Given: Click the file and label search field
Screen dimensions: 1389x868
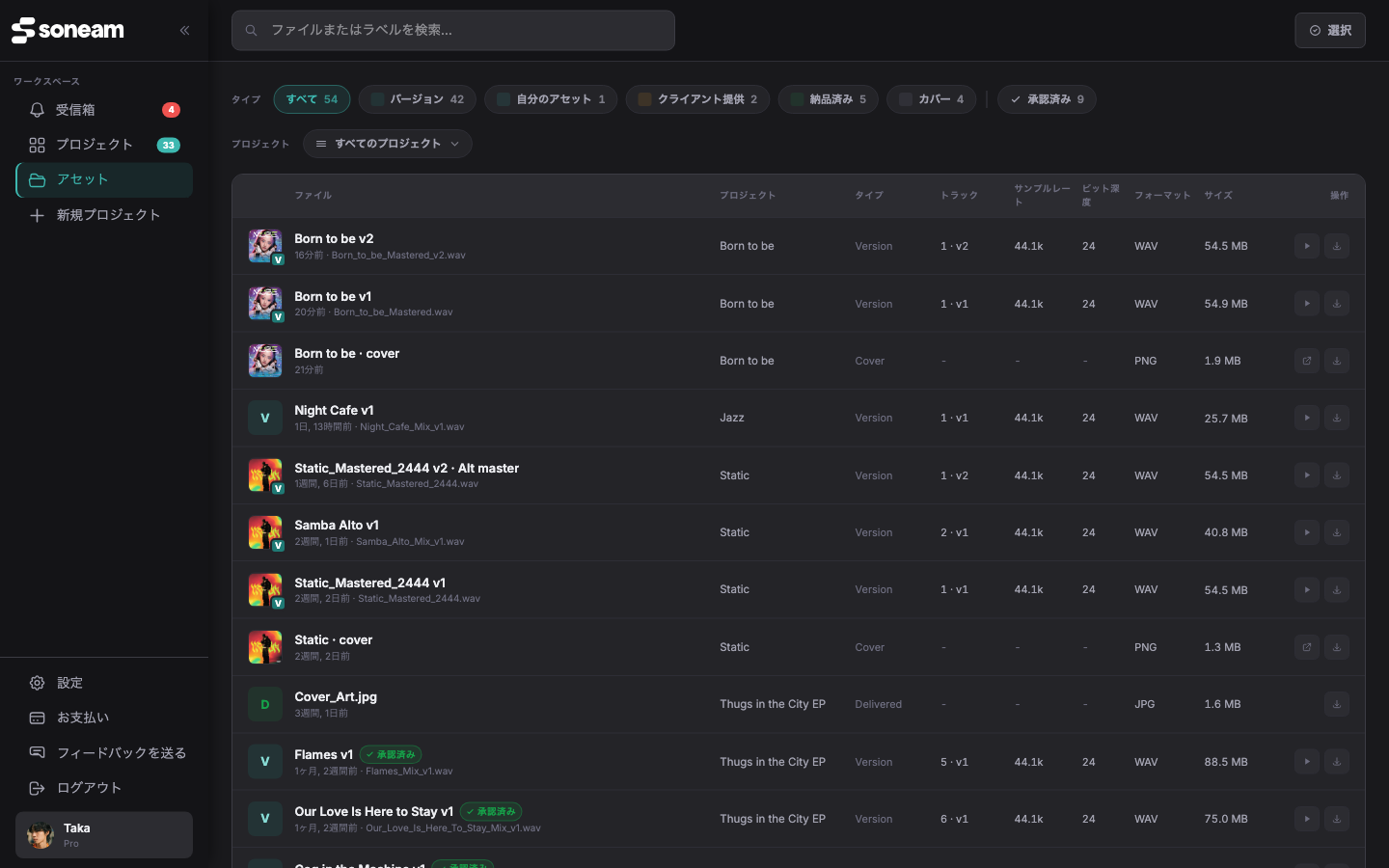Looking at the screenshot, I should coord(453,31).
